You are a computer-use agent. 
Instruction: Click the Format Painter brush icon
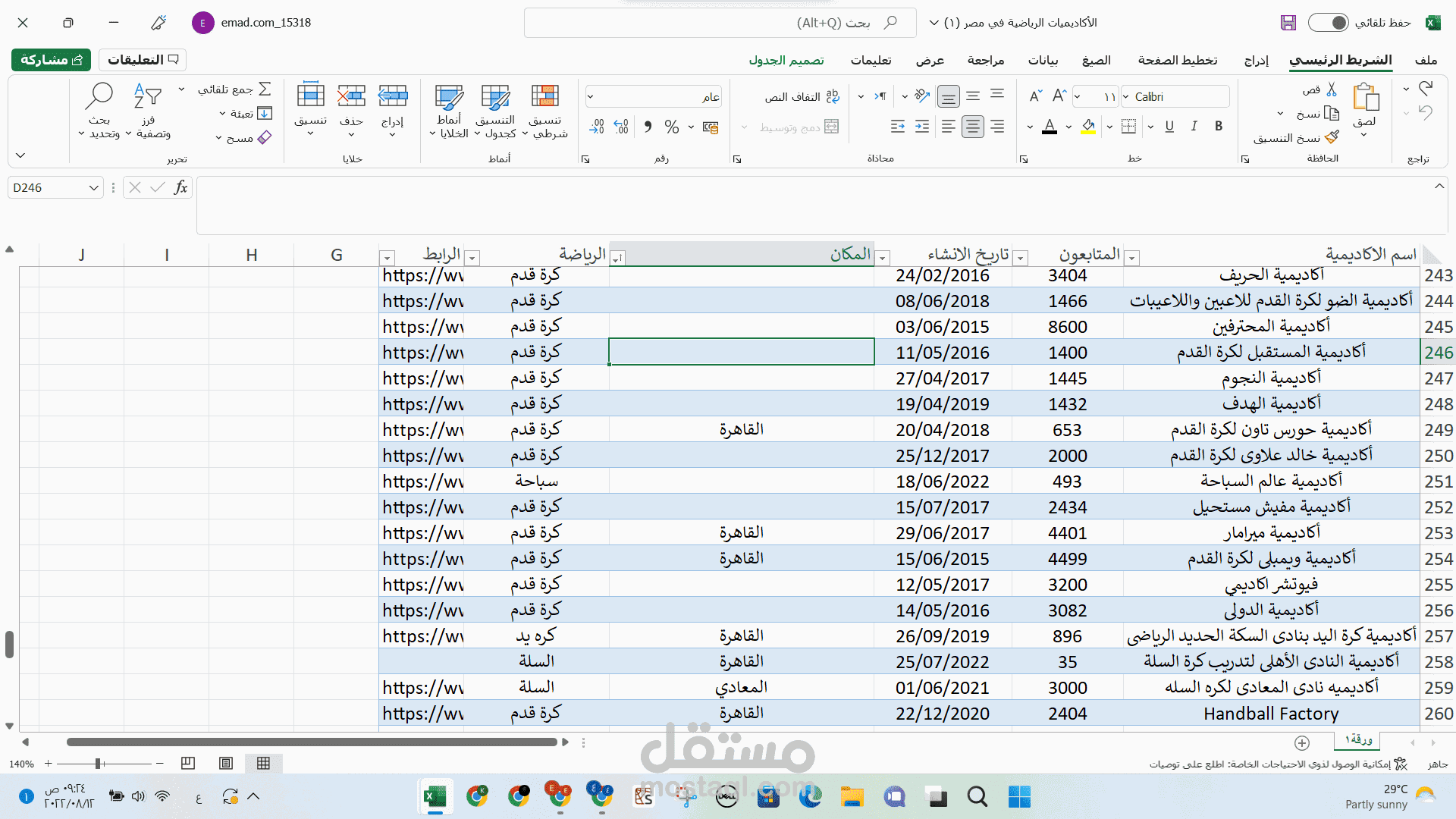point(1331,137)
